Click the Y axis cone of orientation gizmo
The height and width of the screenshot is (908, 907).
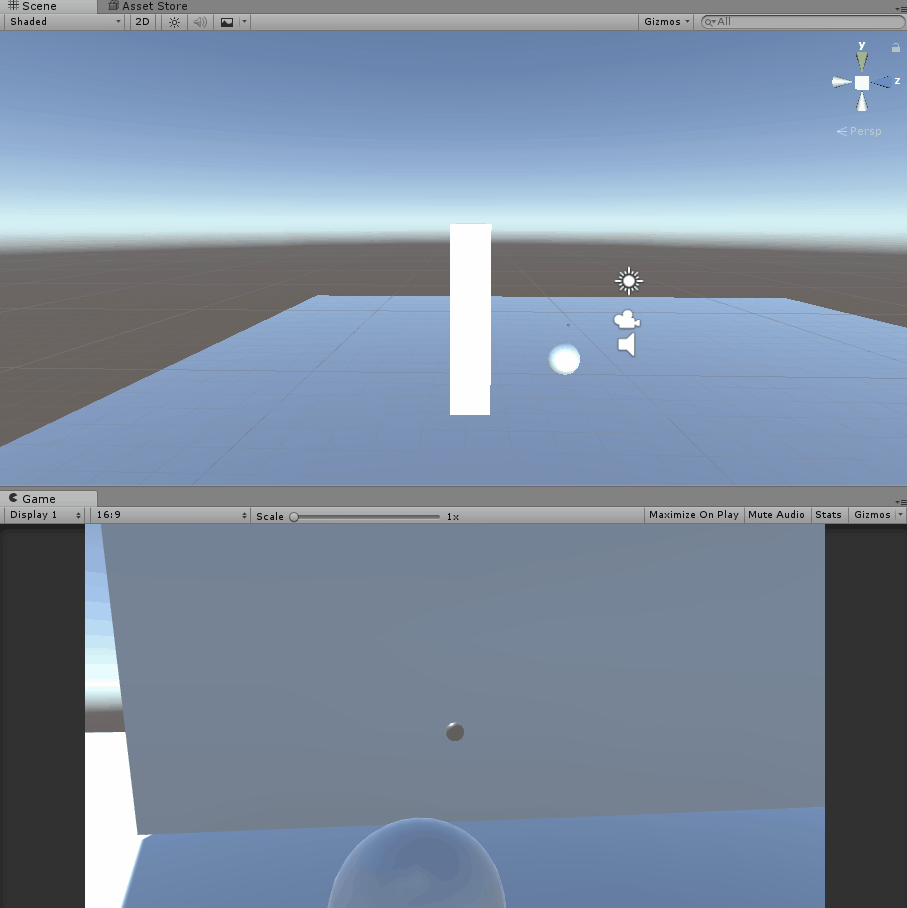point(862,60)
